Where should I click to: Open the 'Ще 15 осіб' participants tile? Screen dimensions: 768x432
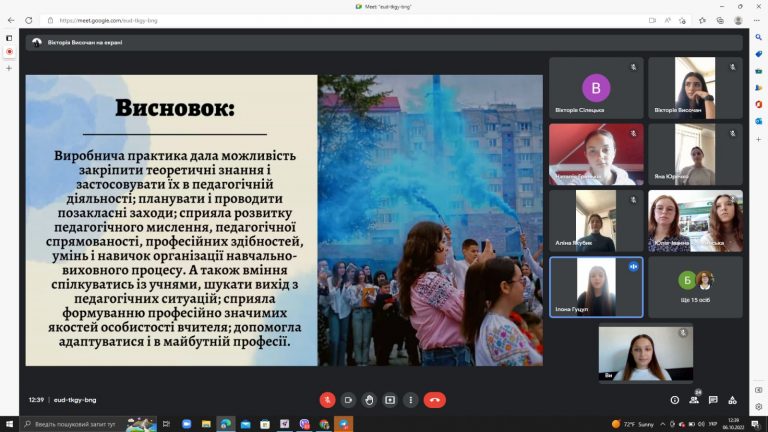coord(696,287)
